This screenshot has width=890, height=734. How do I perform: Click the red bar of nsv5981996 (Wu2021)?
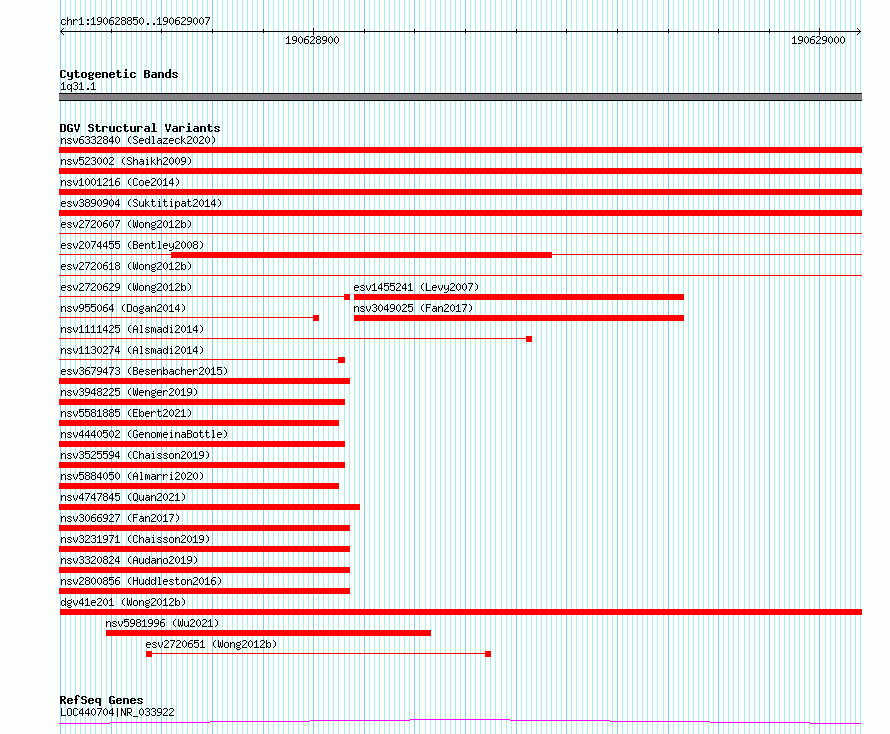(268, 633)
